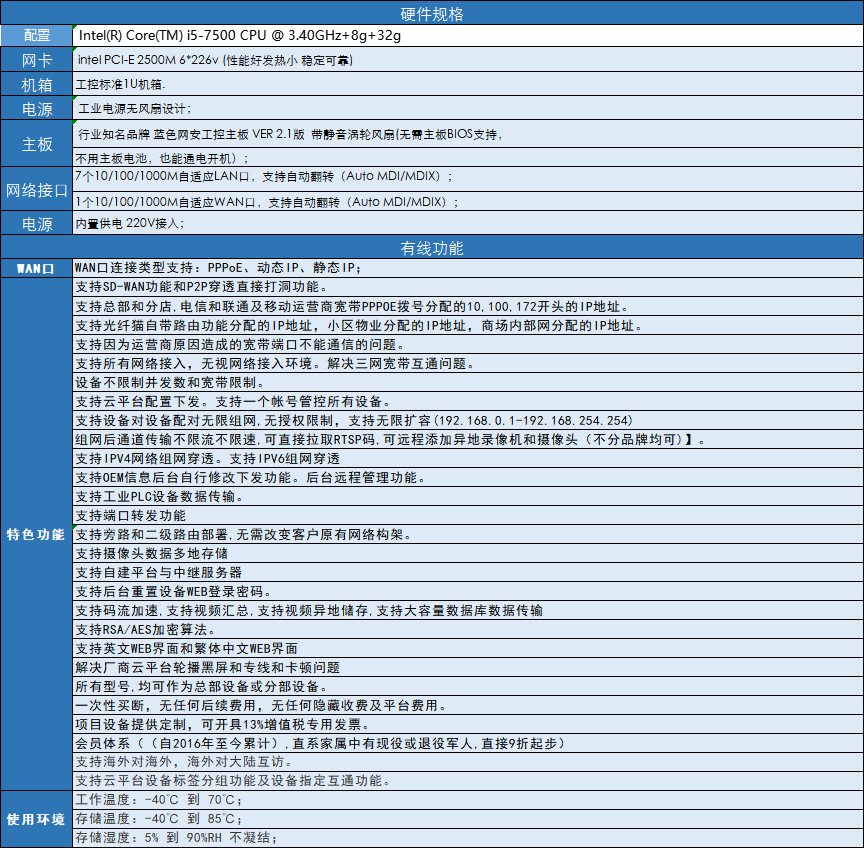Click the 工业电源无风扇设计 cell
The width and height of the screenshot is (864, 848).
click(x=468, y=108)
